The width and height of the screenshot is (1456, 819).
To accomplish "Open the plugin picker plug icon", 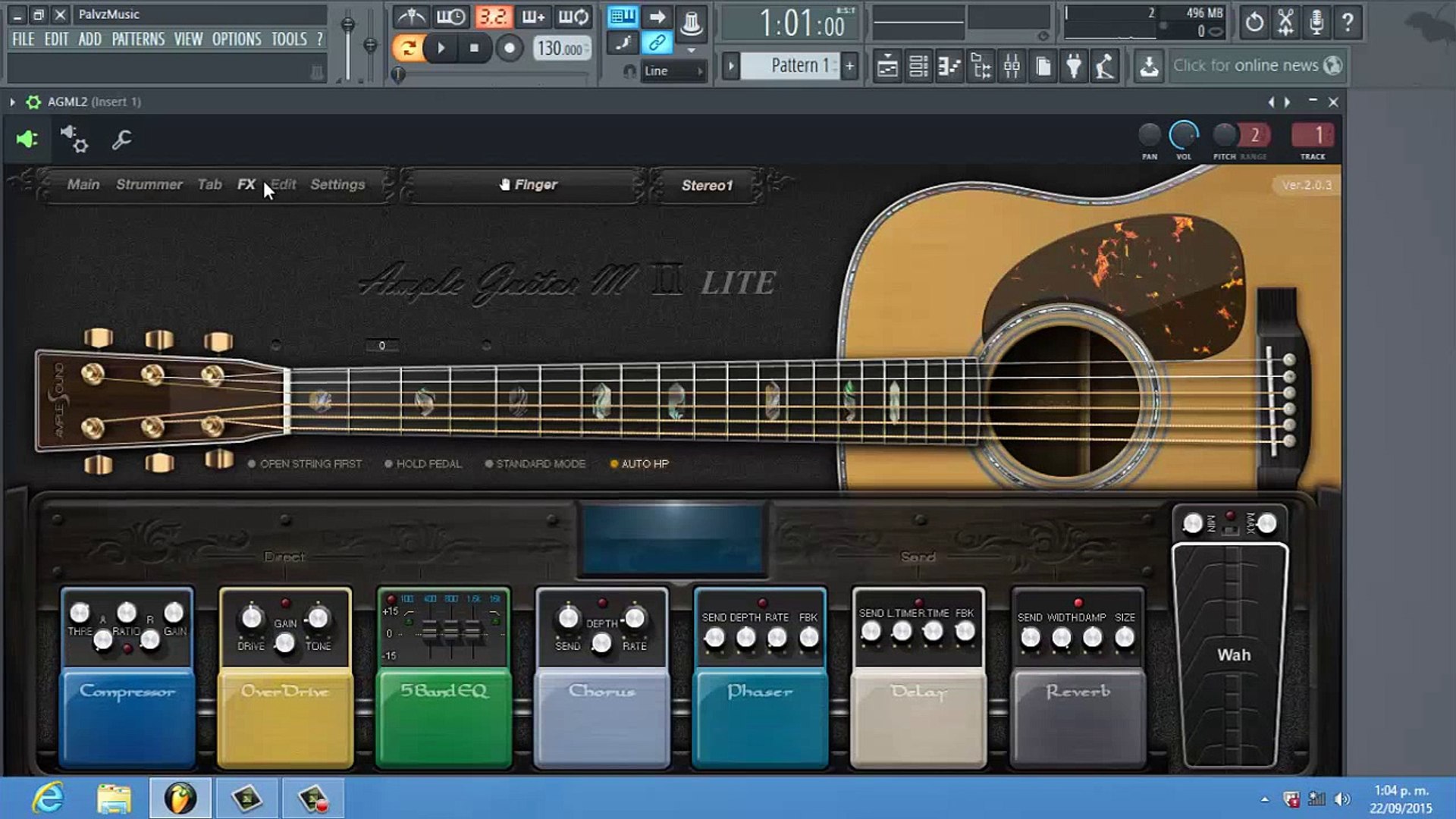I will 1074,67.
